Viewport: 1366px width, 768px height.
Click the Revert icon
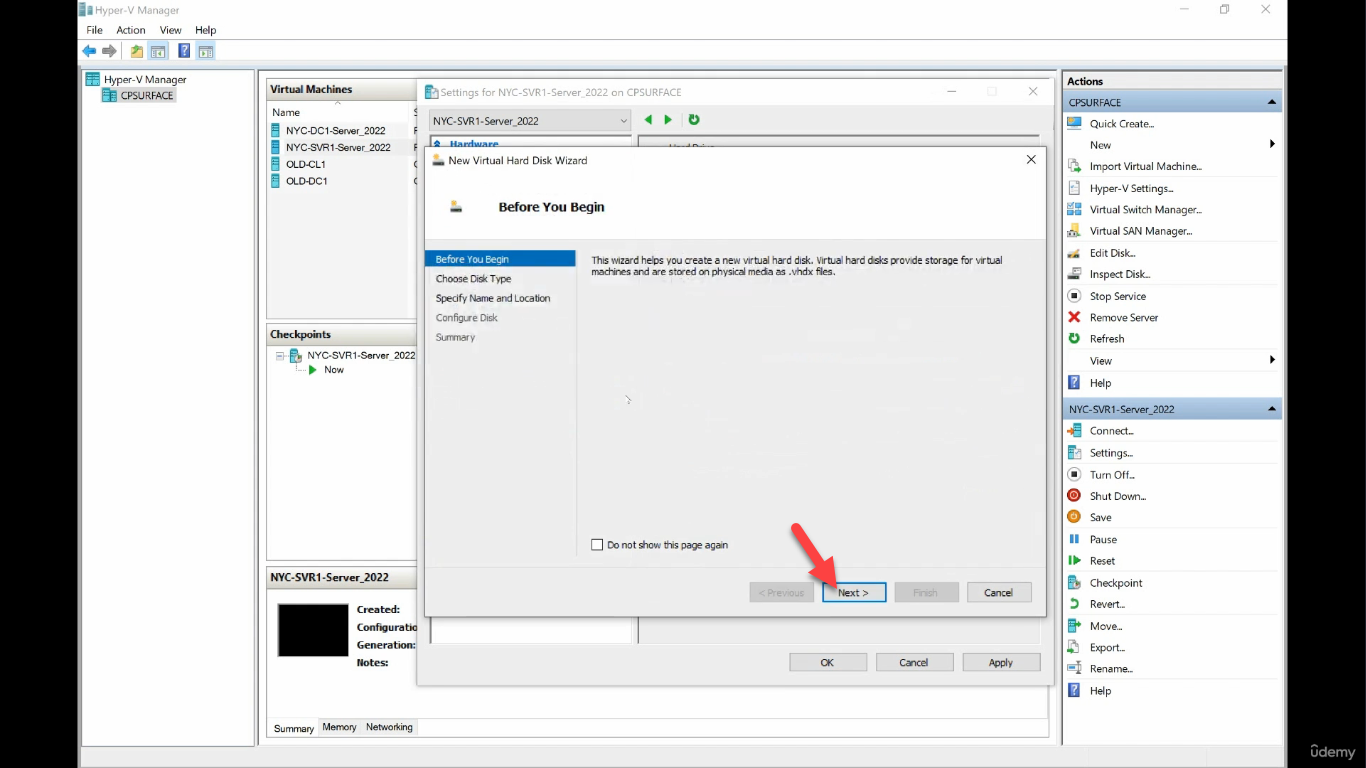tap(1074, 604)
